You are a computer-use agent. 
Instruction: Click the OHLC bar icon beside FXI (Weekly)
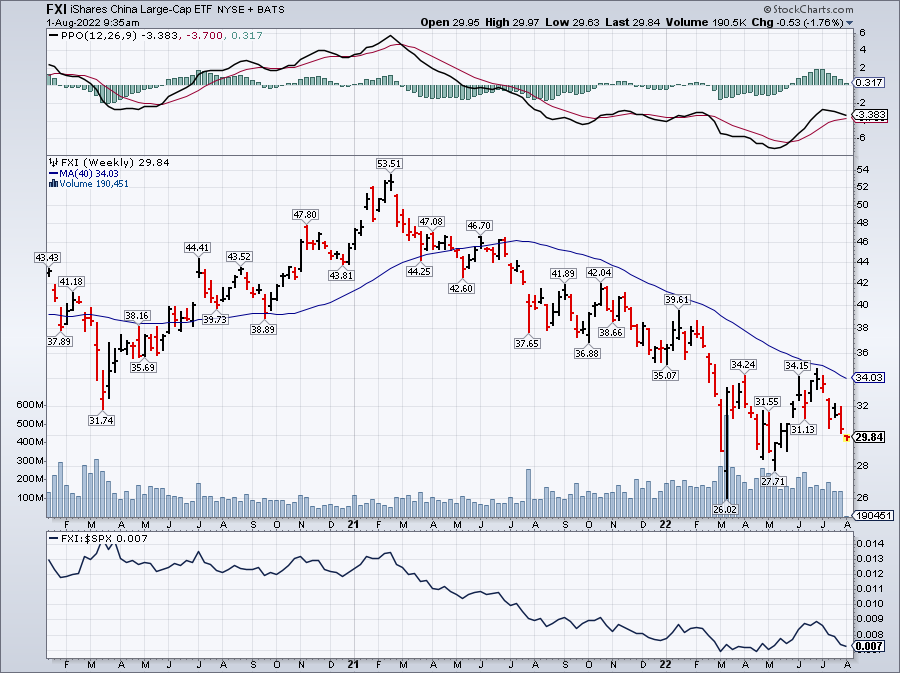[53, 162]
